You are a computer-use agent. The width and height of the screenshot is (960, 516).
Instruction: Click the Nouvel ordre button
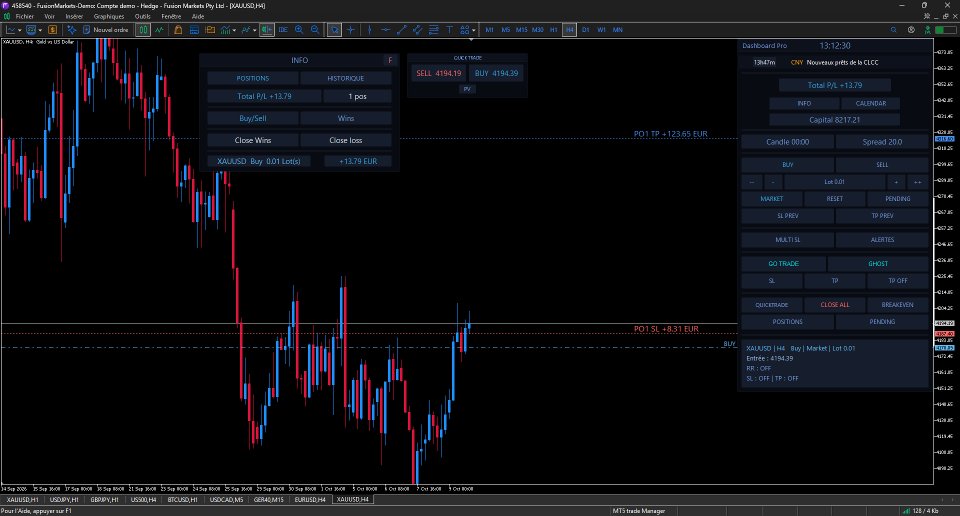pos(105,29)
